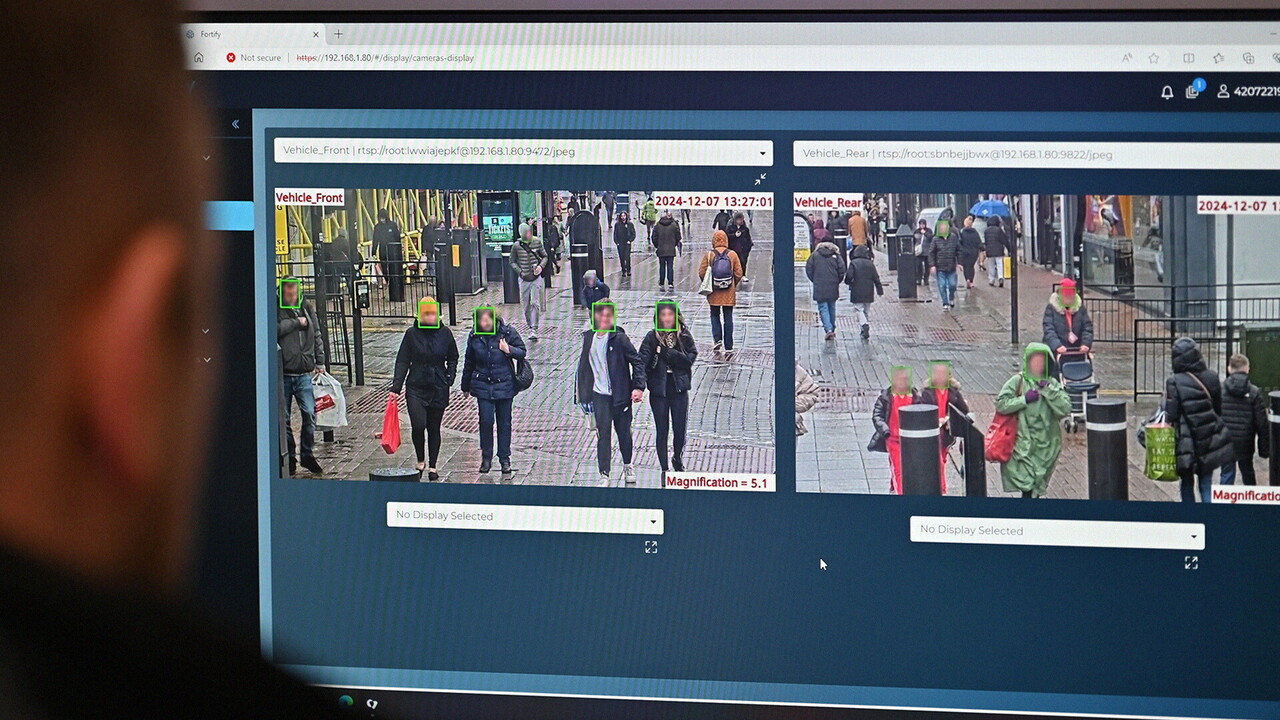The height and width of the screenshot is (720, 1280).
Task: Open the media library icon with badge
Action: pos(1194,90)
